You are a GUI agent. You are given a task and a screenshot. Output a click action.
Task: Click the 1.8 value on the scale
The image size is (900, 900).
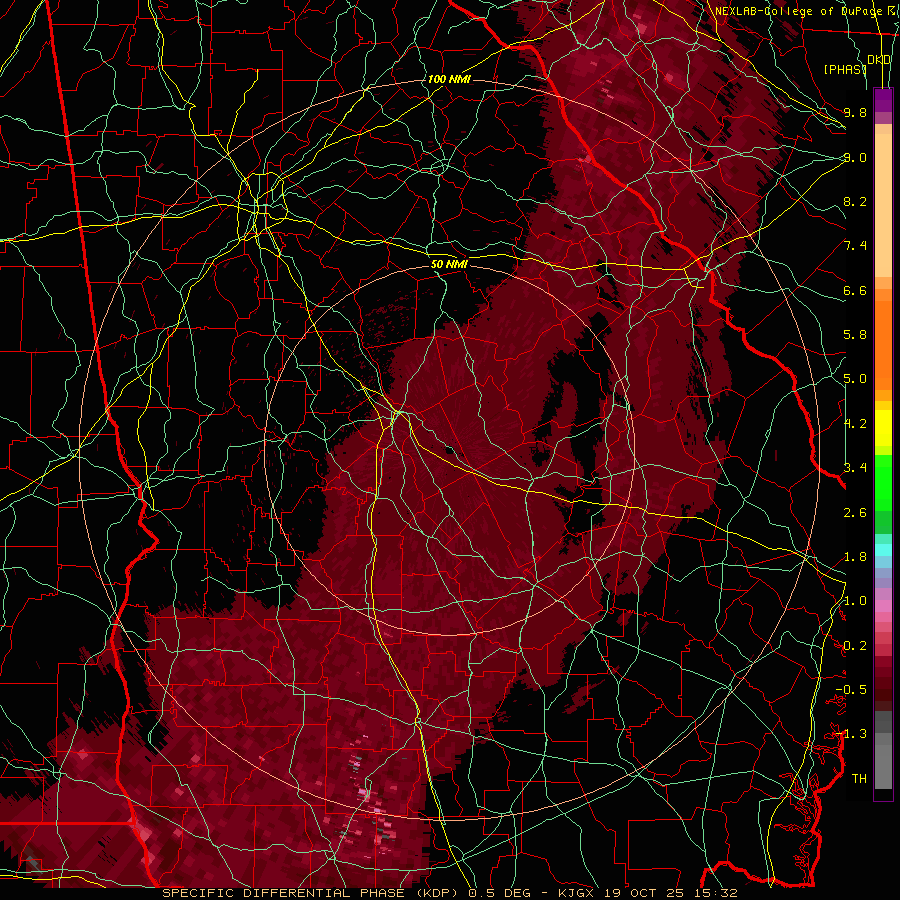point(855,557)
